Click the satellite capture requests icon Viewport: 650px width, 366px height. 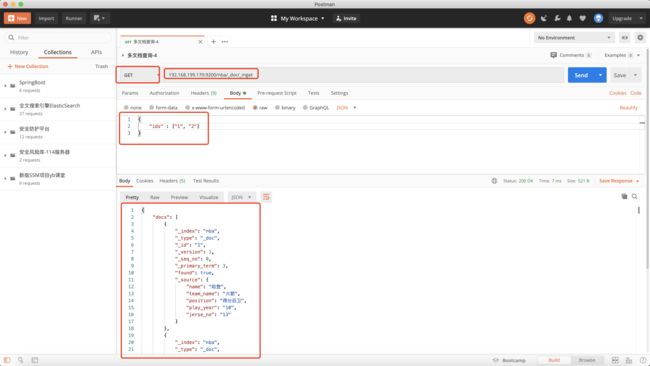pos(543,18)
